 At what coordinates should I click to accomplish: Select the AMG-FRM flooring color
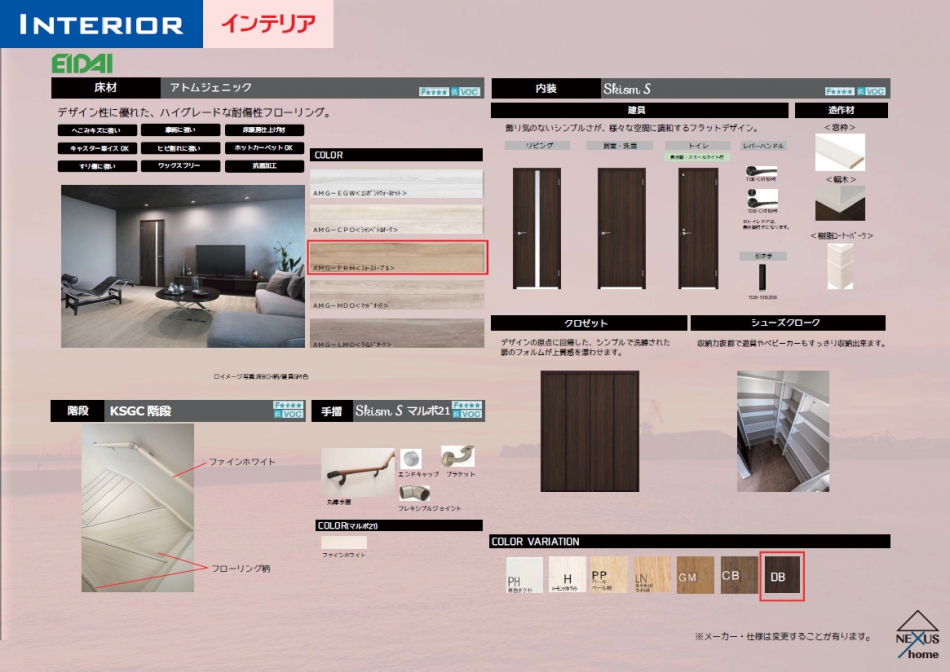(397, 258)
